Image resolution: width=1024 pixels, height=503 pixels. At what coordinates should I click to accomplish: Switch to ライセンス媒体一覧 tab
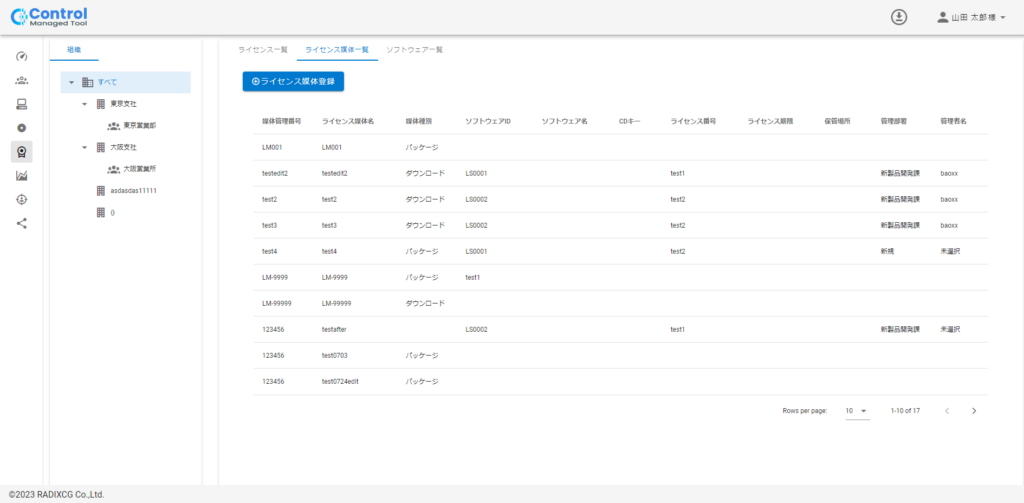click(337, 50)
